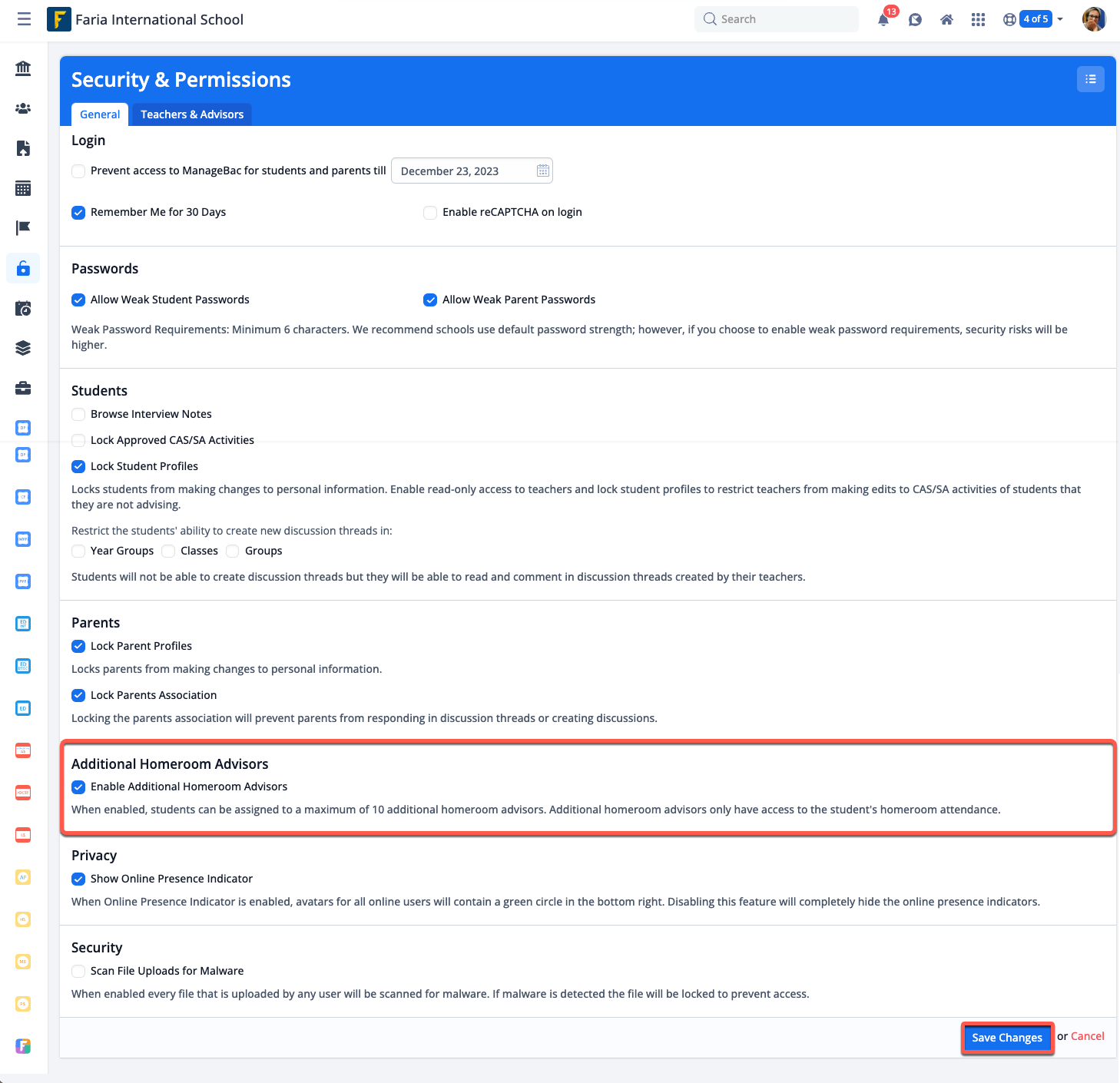The image size is (1120, 1083).
Task: Click the flag icon in sidebar
Action: (x=23, y=228)
